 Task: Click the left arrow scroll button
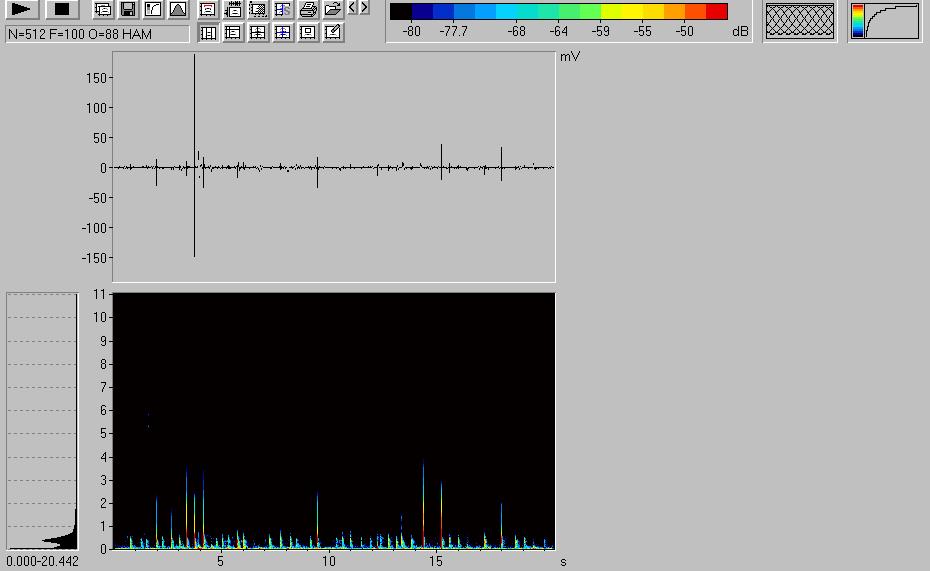click(353, 8)
